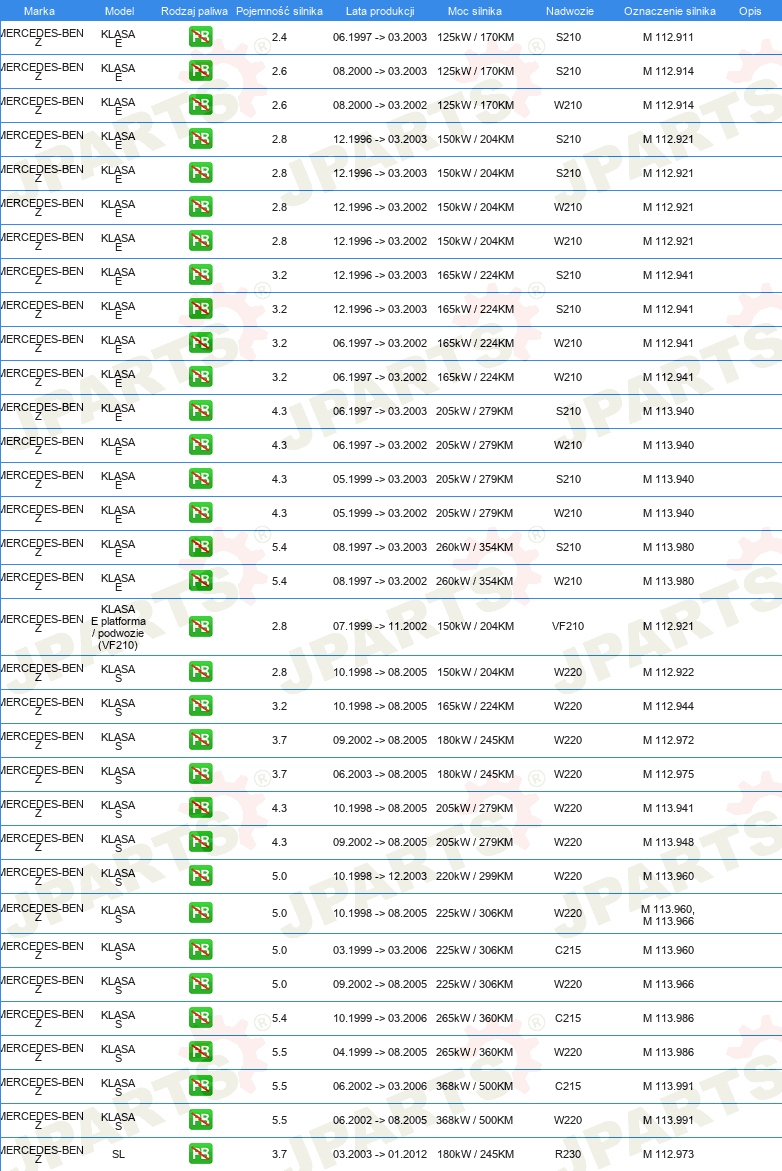Select the engine code M 112.944
Viewport: 782px width, 1171px height.
668,706
